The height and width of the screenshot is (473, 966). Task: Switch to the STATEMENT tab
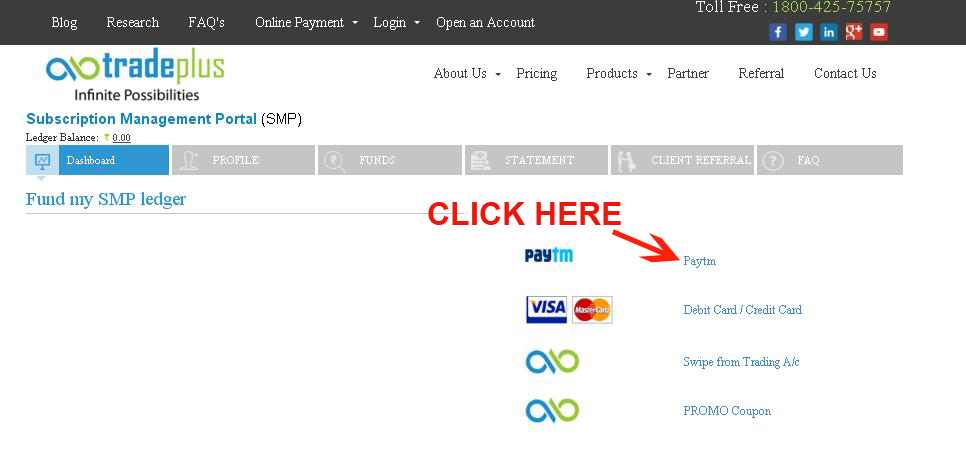tap(537, 160)
